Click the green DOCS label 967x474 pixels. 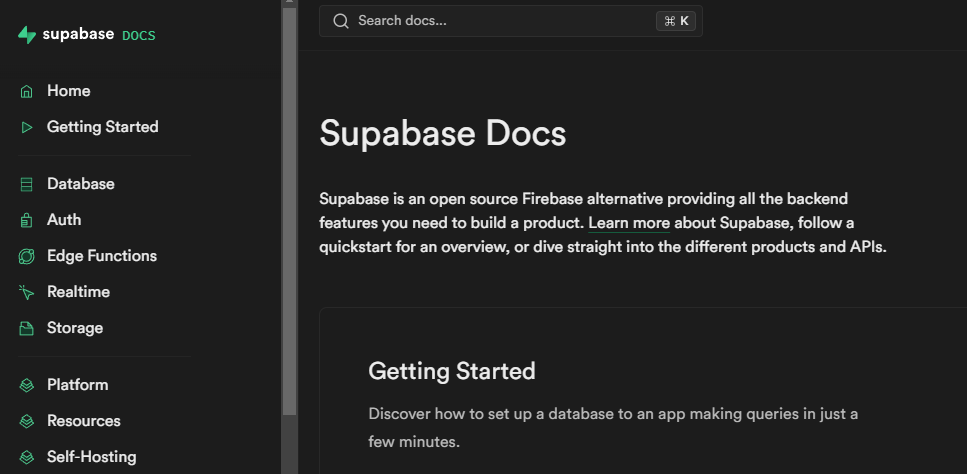coord(139,36)
